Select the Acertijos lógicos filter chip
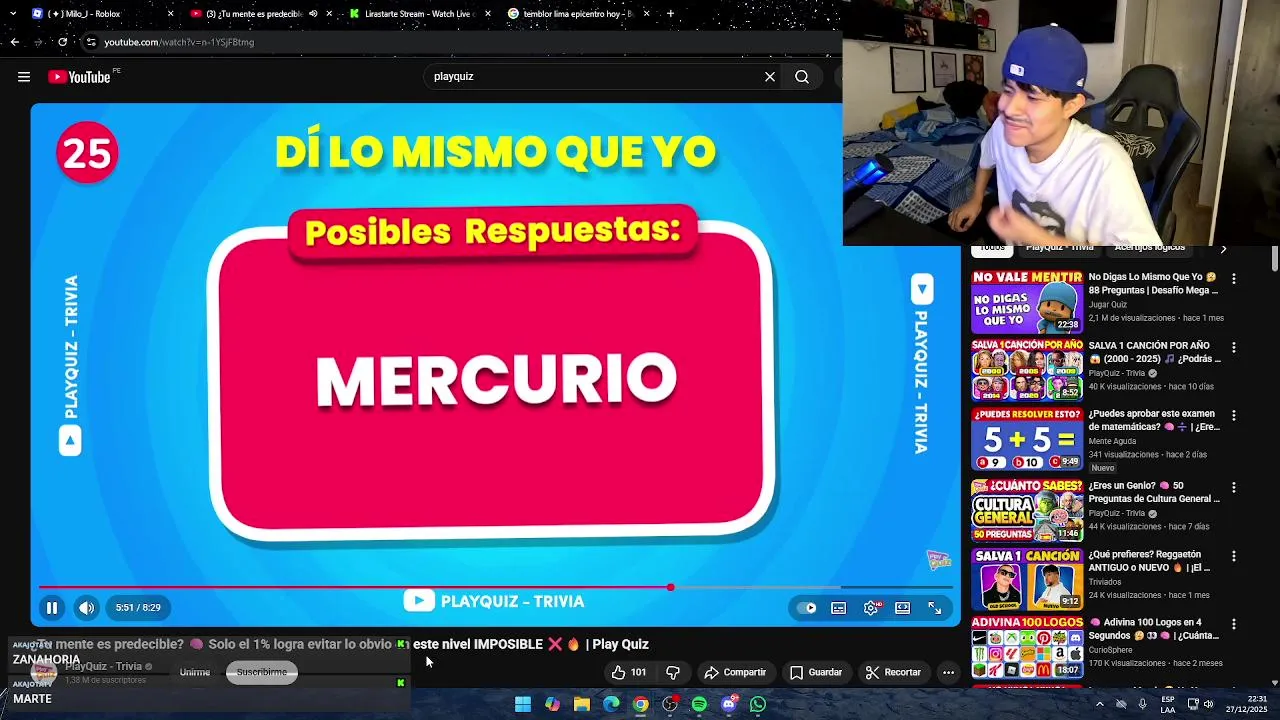This screenshot has height=720, width=1280. tap(1150, 248)
